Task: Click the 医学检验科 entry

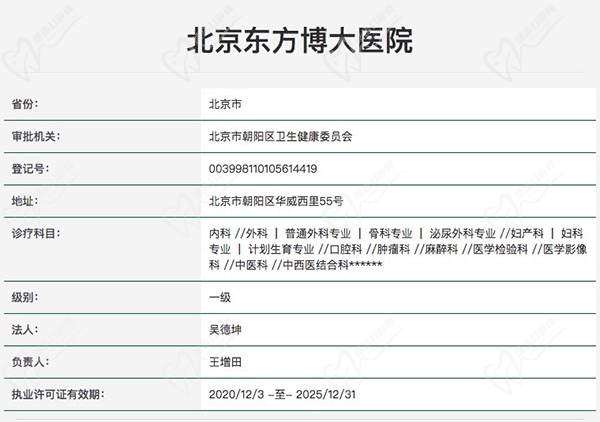Action: [500, 249]
